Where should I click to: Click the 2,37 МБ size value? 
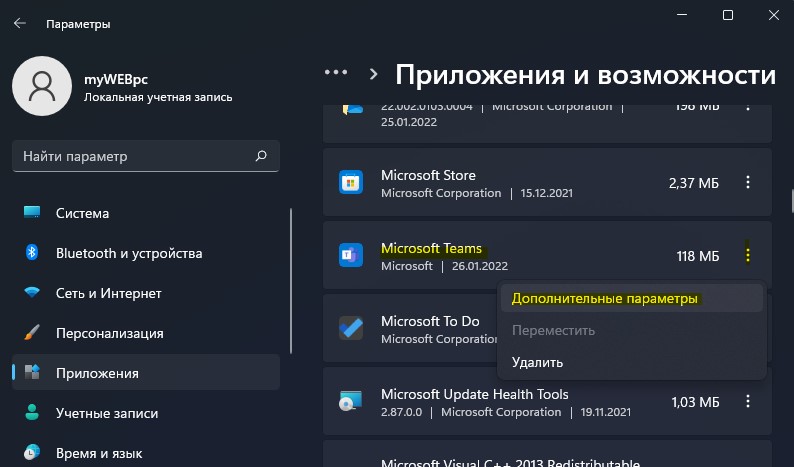tap(694, 183)
